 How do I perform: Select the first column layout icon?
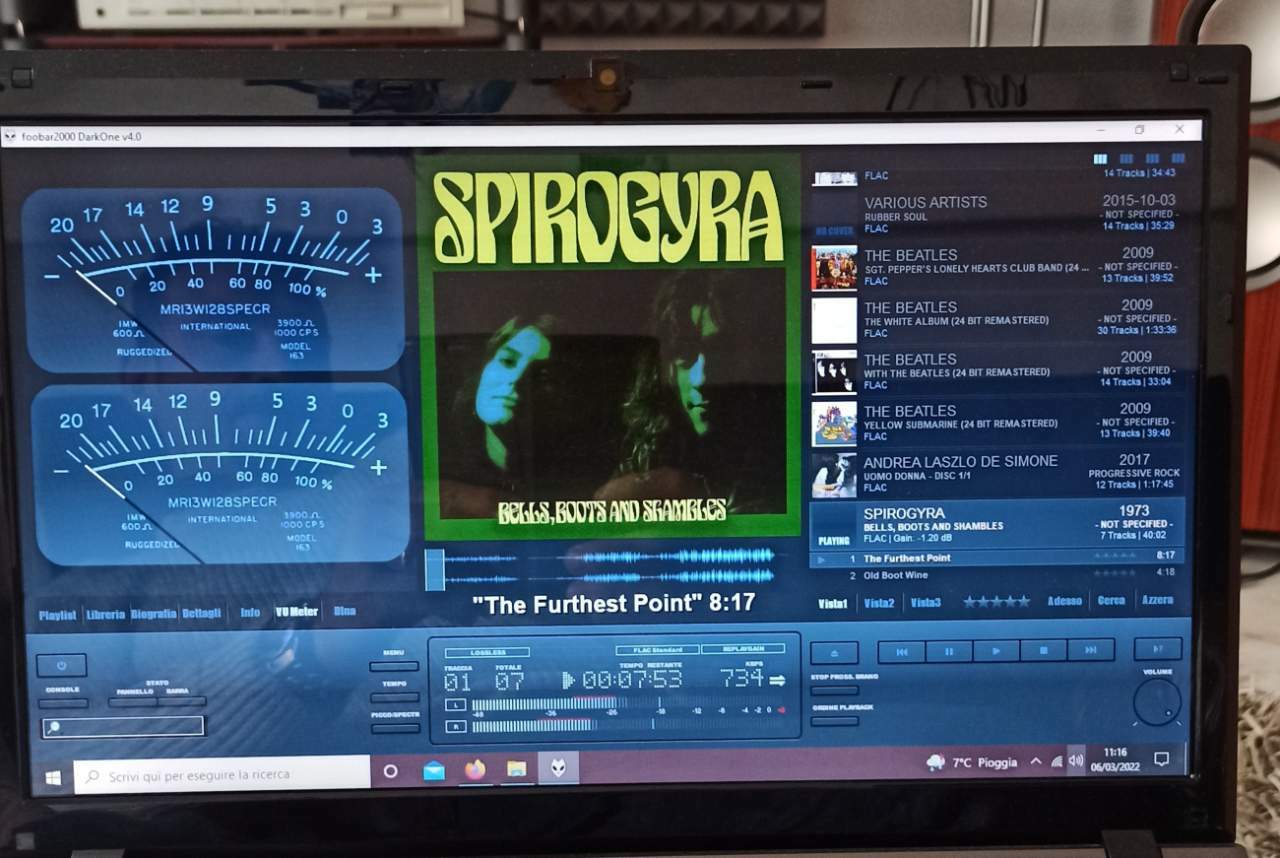[x=1101, y=159]
